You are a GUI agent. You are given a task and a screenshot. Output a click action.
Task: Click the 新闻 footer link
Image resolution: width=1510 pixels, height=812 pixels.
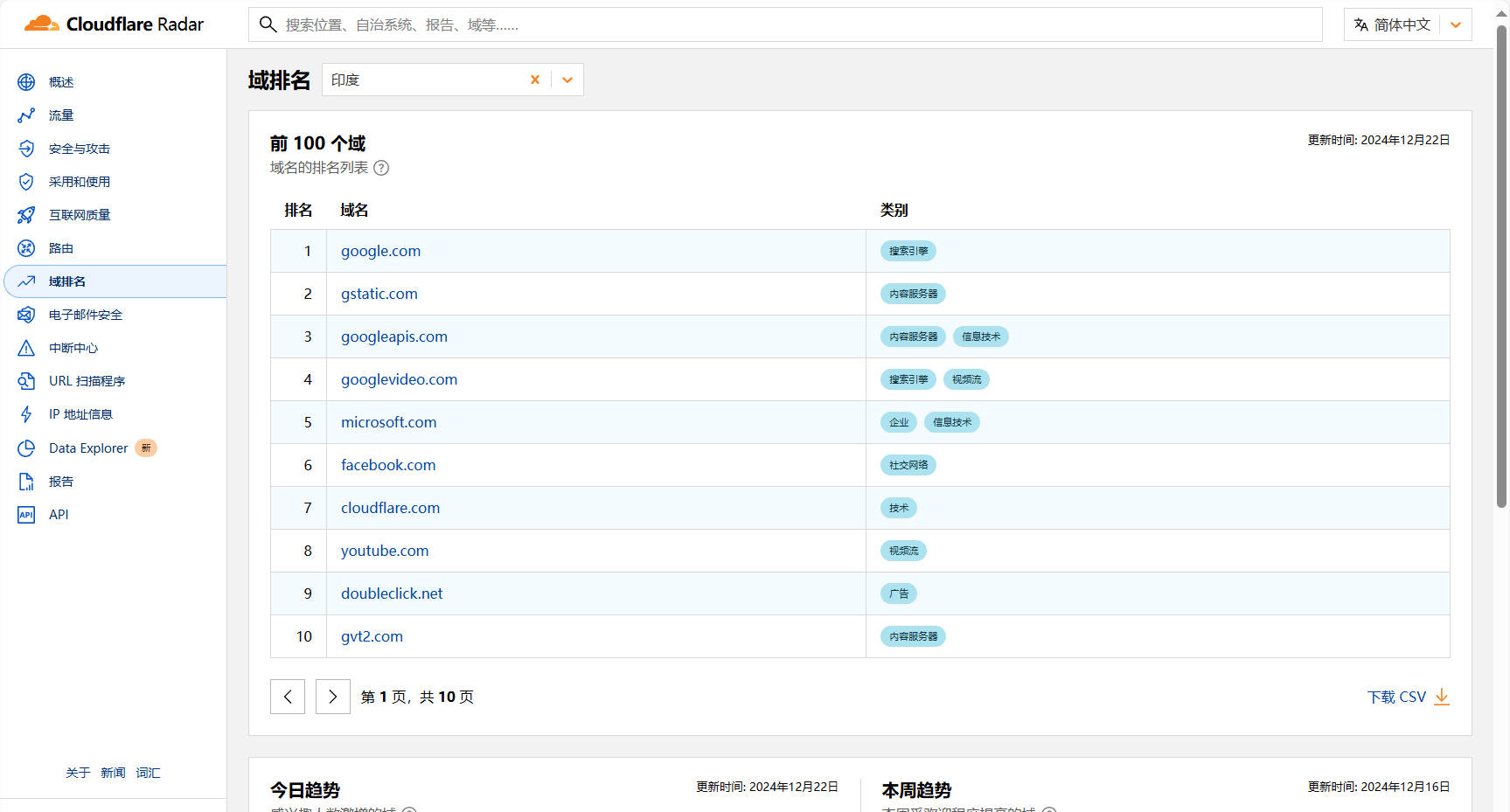[x=113, y=773]
